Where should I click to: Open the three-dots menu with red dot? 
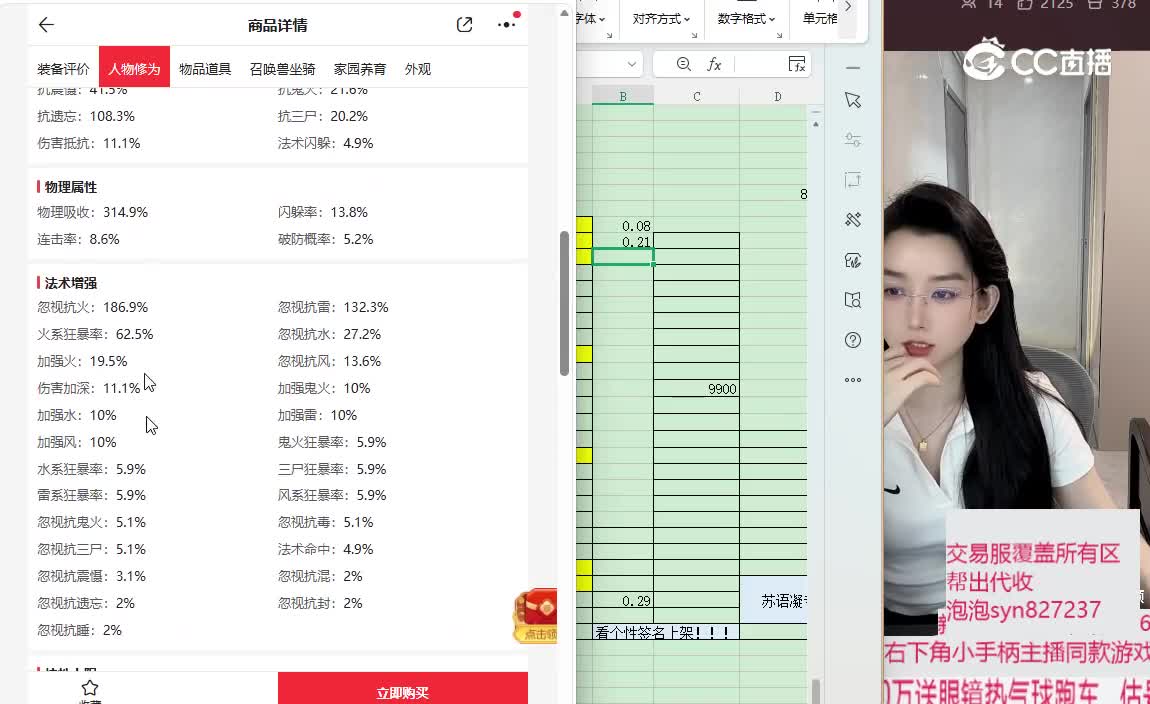point(507,23)
